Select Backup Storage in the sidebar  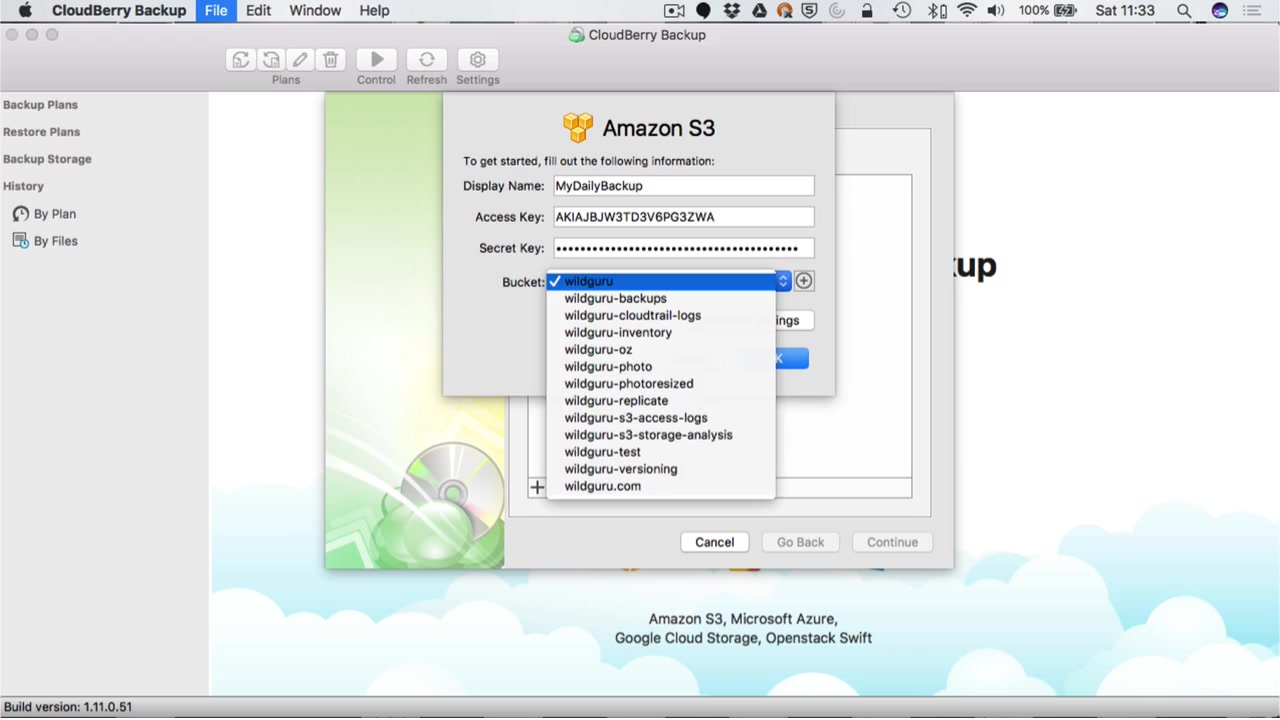click(x=47, y=159)
